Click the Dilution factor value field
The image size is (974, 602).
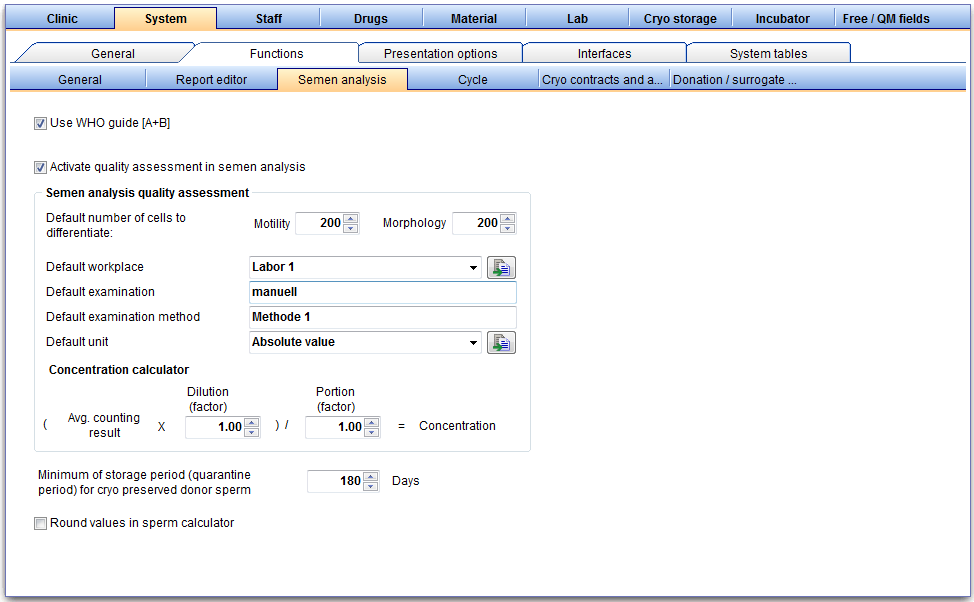pyautogui.click(x=215, y=427)
